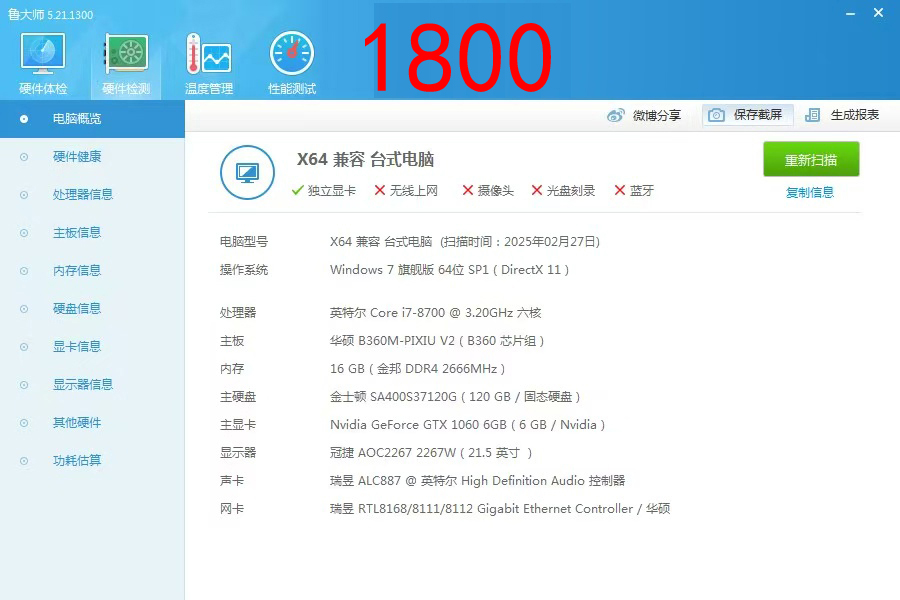Click the green check beside 独立显卡

click(x=297, y=190)
